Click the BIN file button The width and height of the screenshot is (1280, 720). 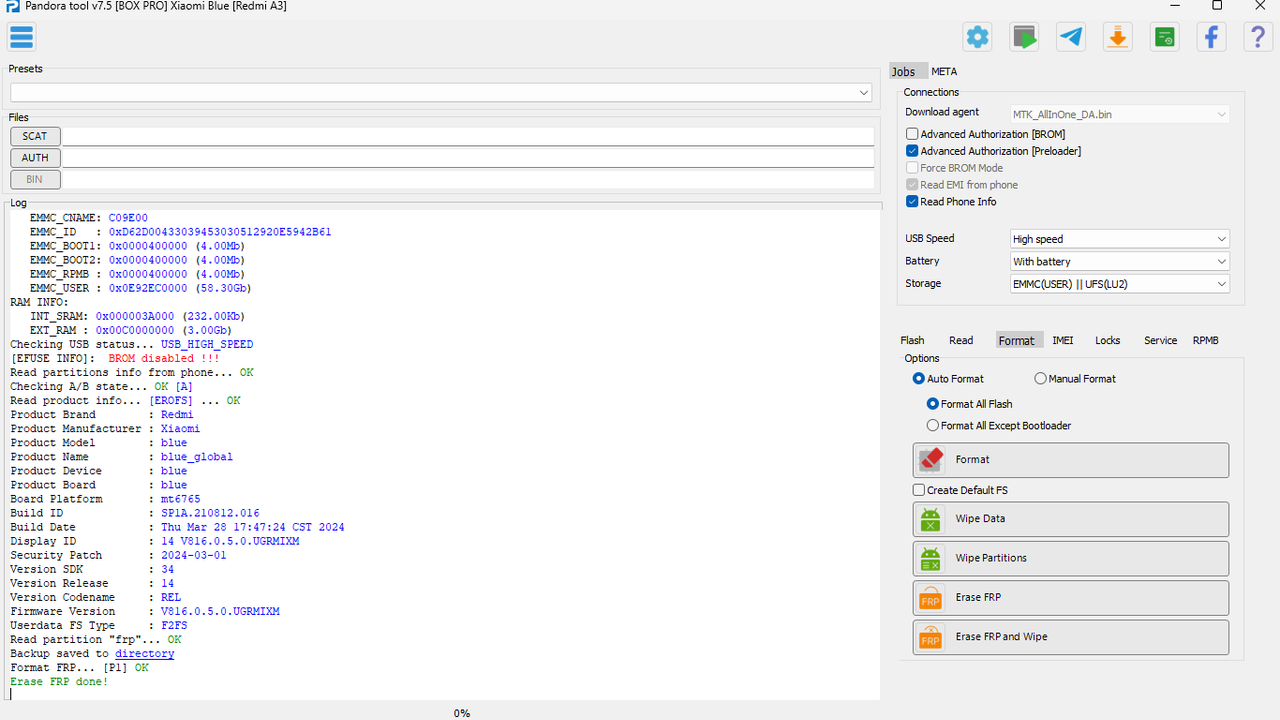[35, 180]
